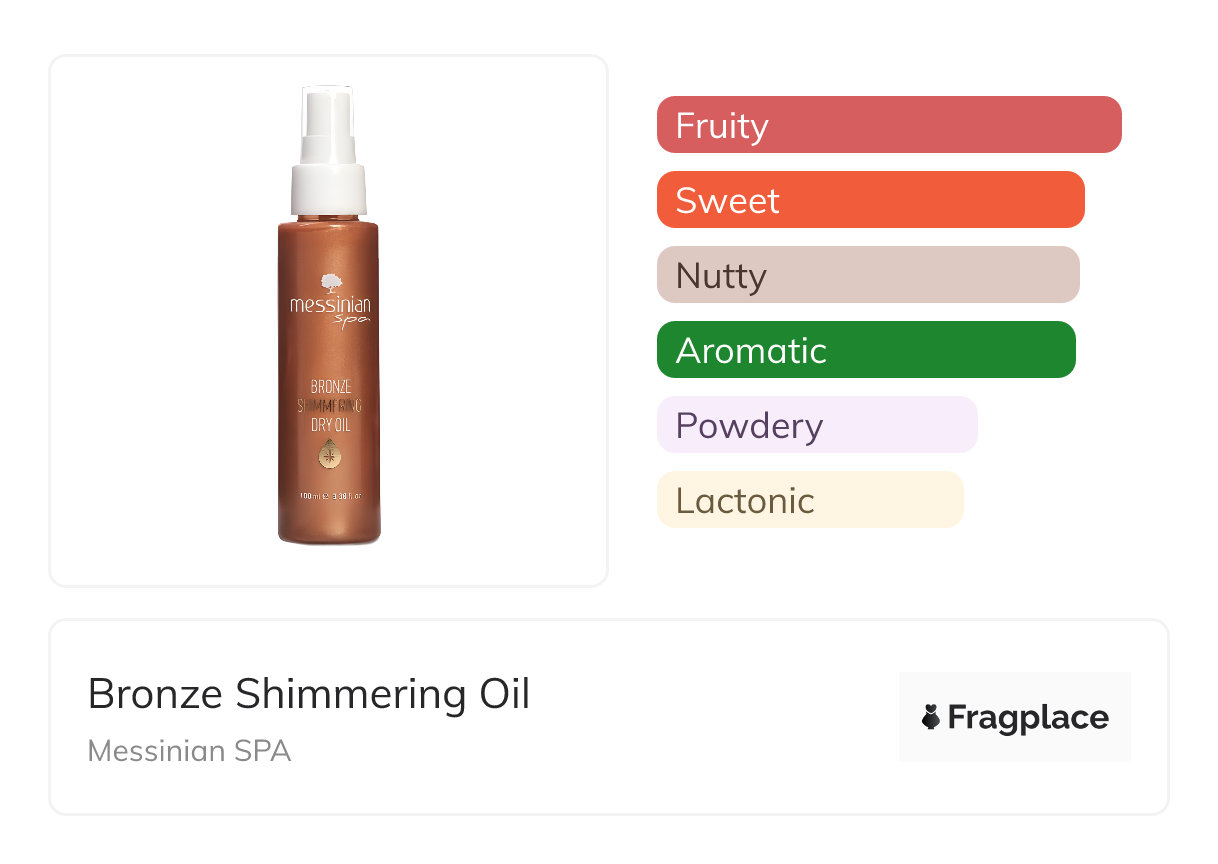This screenshot has height=864, width=1218.
Task: Select the Powdery accord bar
Action: 816,425
